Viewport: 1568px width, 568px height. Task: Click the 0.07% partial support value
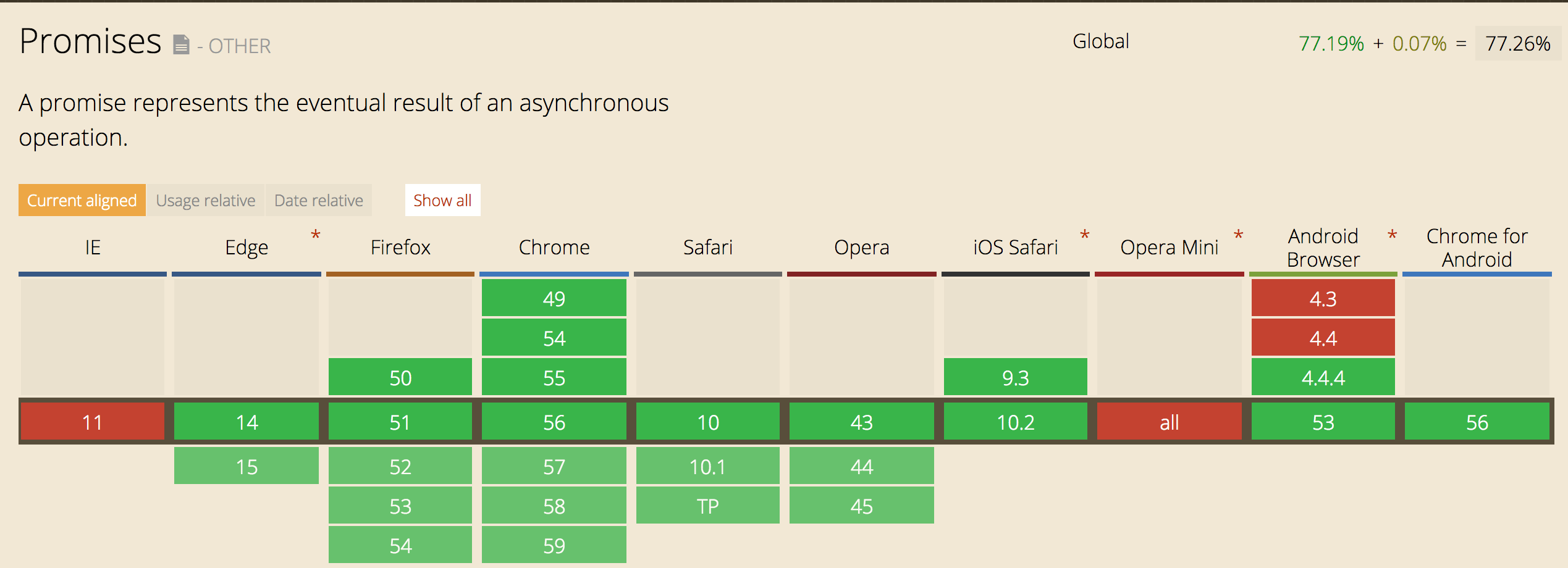[x=1420, y=44]
